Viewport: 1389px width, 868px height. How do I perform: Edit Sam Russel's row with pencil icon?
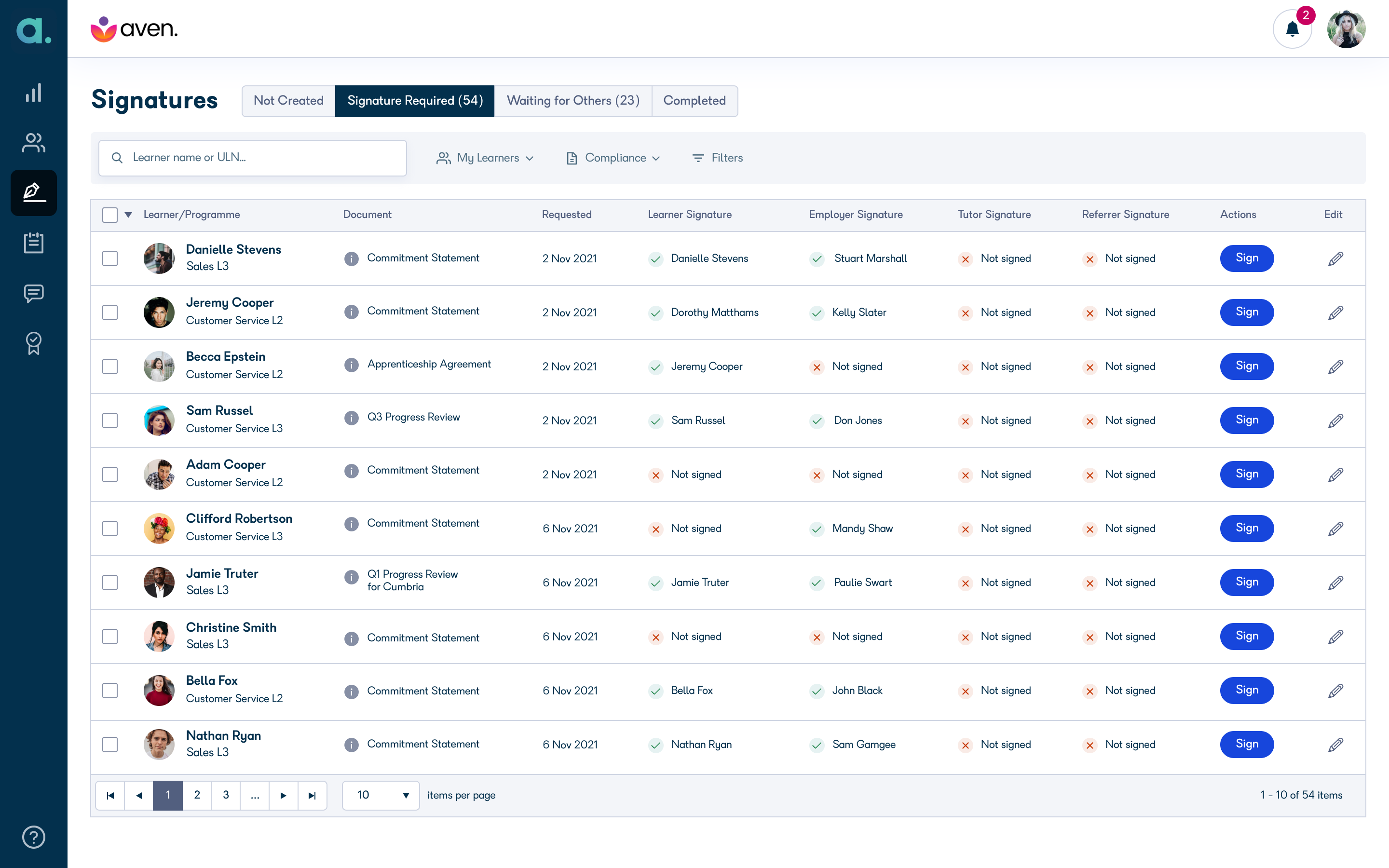point(1335,421)
